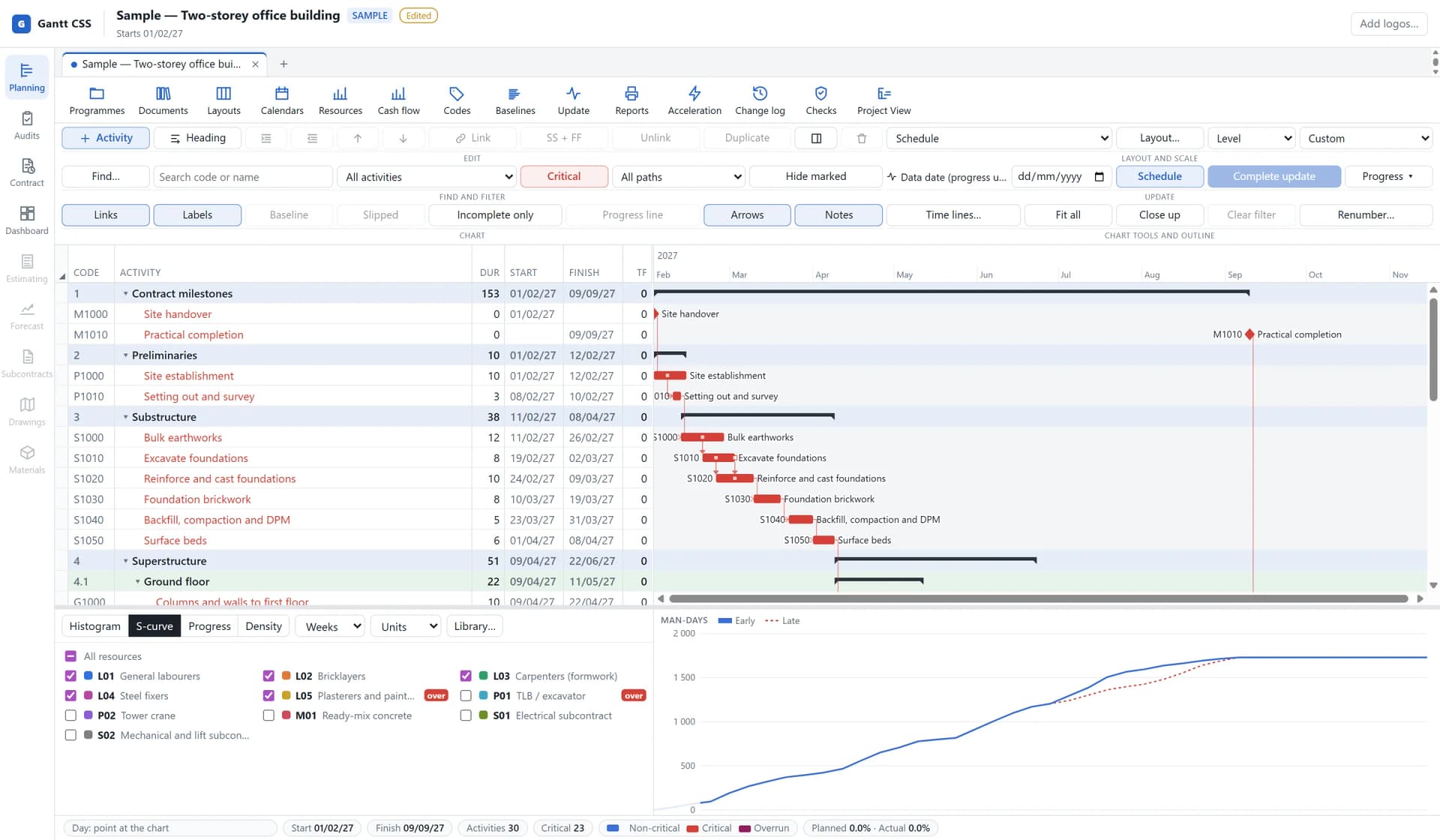Switch to Project View icon
1440x840 pixels.
click(x=883, y=100)
